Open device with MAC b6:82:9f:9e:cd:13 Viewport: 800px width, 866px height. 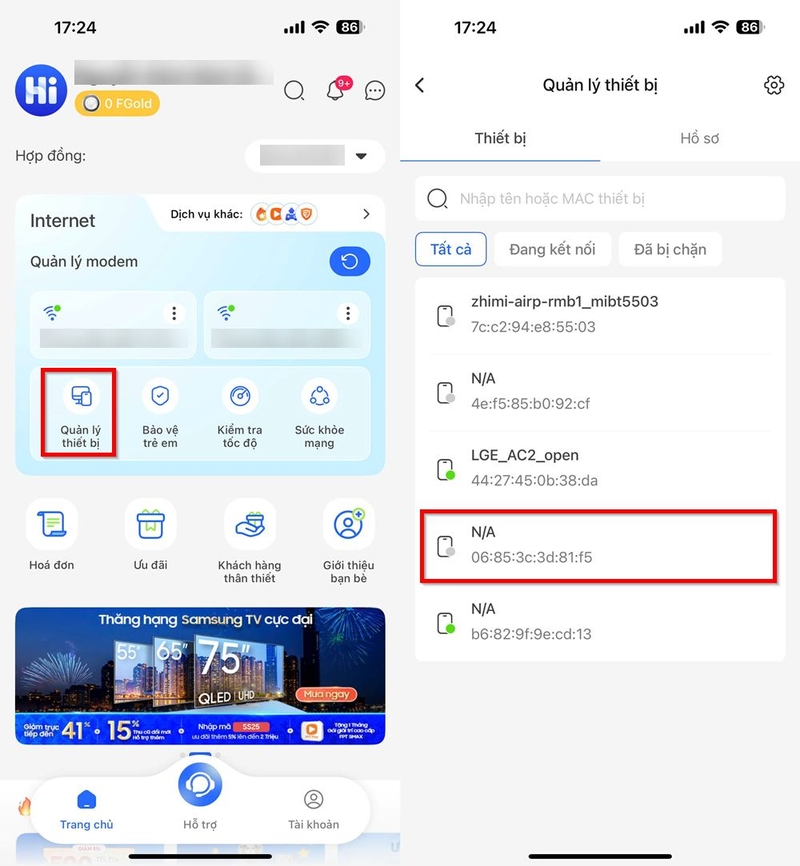[x=600, y=622]
